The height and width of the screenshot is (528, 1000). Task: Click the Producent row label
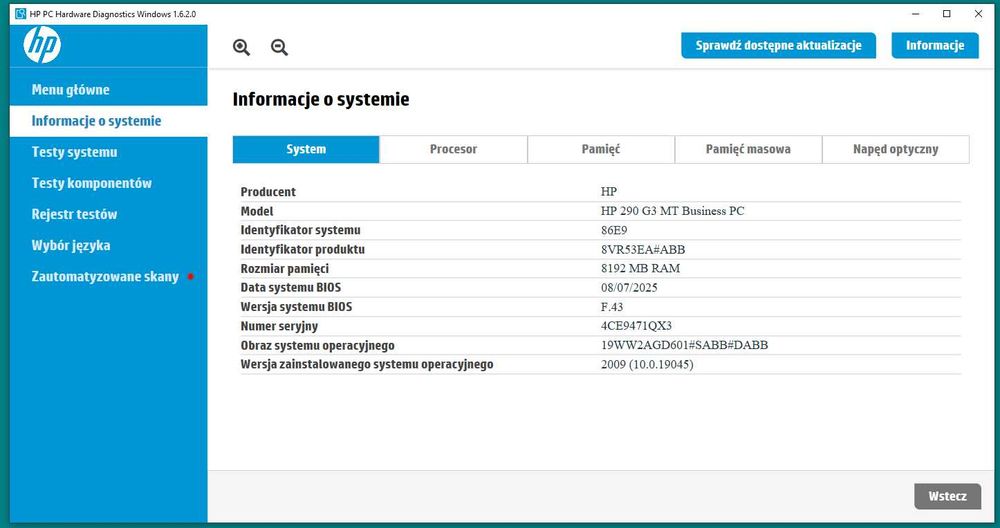point(268,192)
